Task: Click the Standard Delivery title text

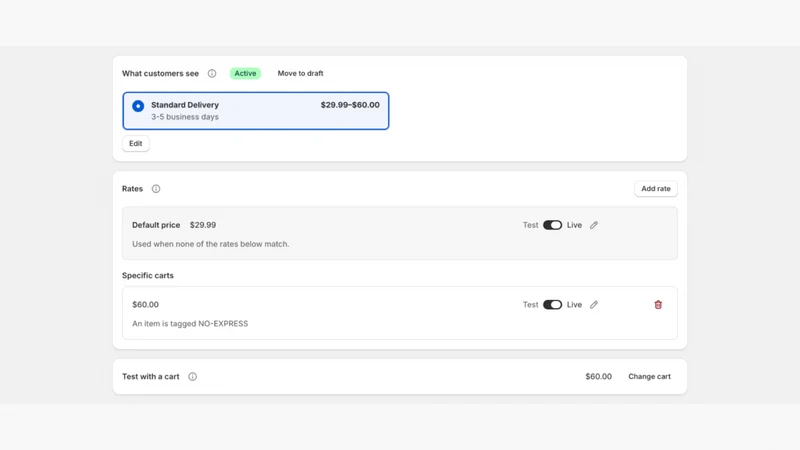Action: (185, 105)
